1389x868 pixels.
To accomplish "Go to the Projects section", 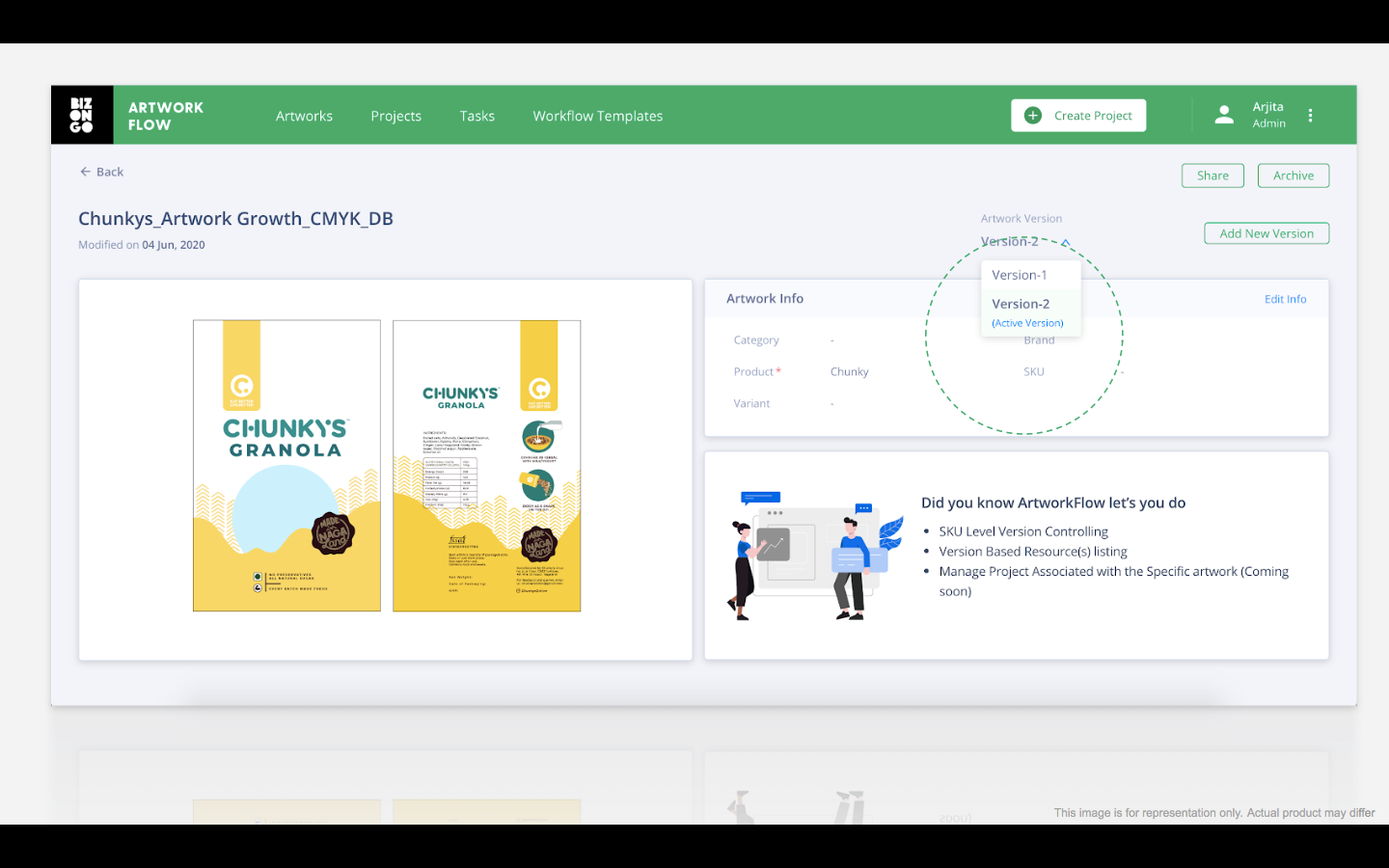I will 395,116.
